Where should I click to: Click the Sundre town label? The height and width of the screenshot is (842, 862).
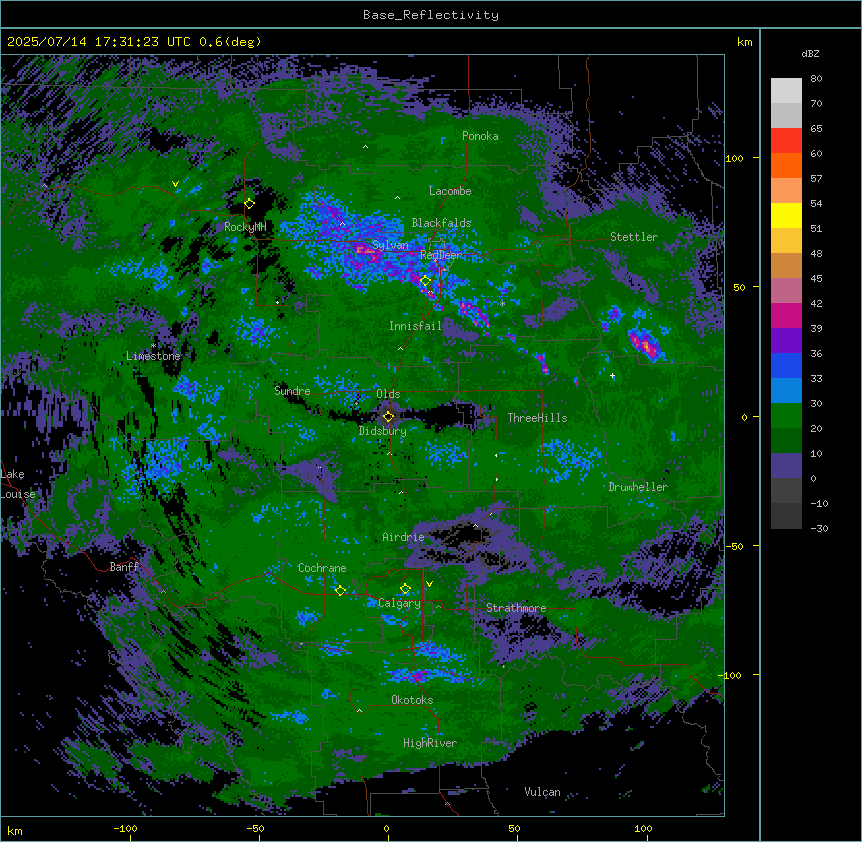(x=292, y=391)
